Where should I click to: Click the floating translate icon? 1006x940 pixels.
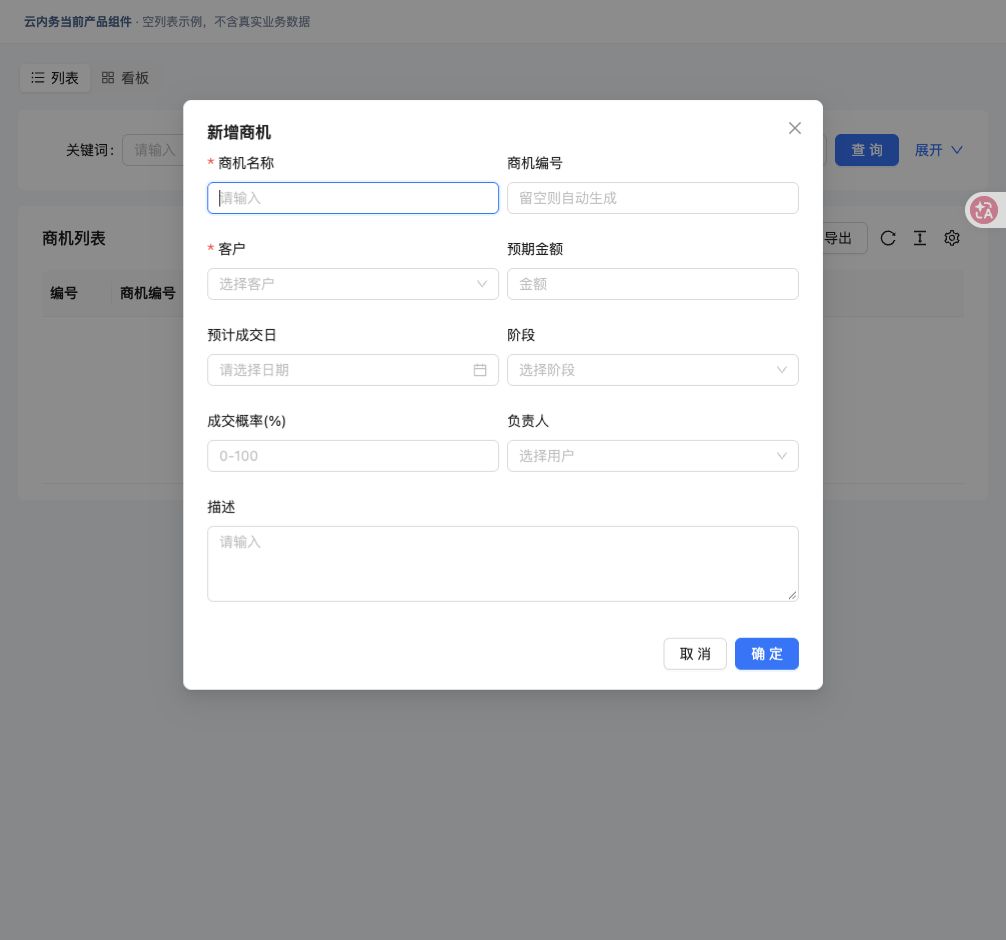click(x=984, y=210)
